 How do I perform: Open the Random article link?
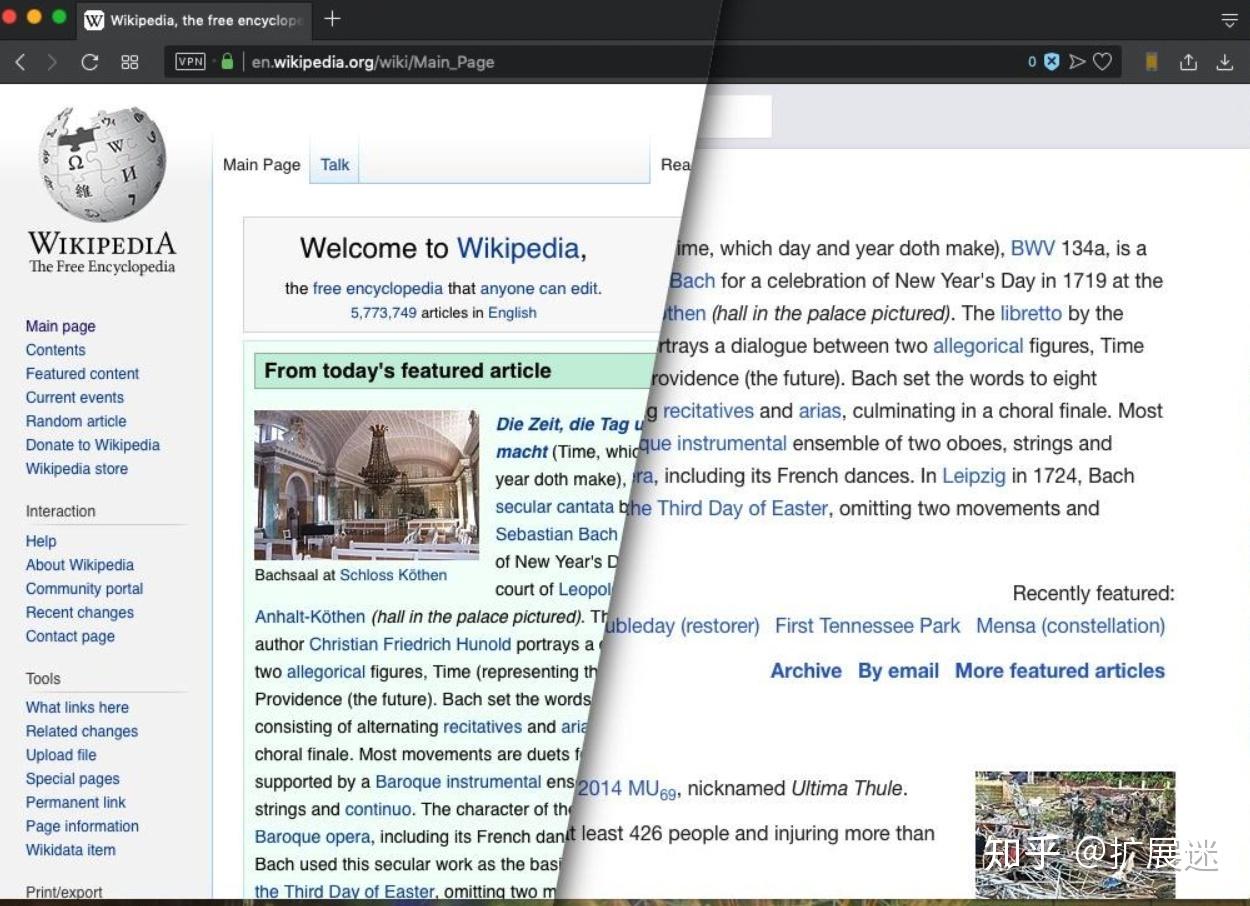(76, 421)
